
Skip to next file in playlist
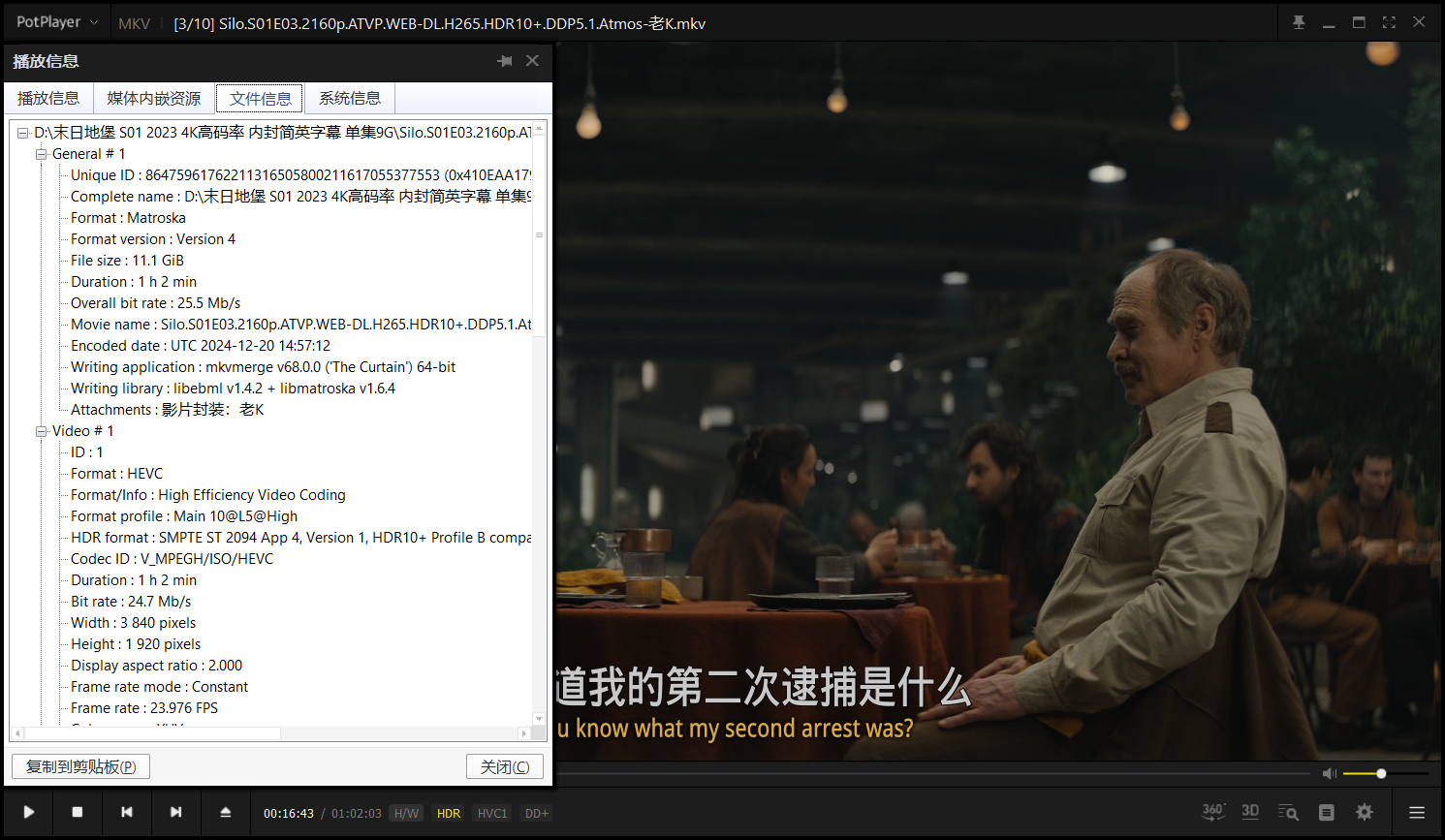(175, 812)
